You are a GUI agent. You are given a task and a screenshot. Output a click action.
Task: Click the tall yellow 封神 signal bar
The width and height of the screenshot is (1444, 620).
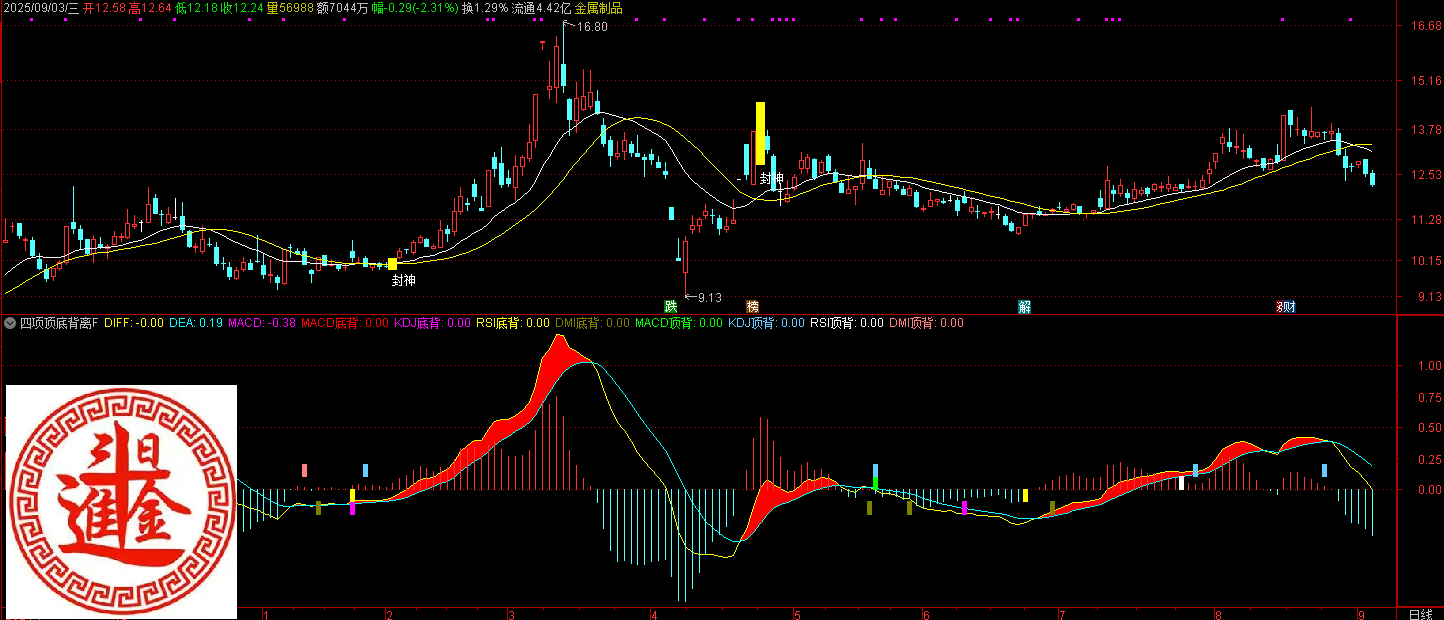click(x=761, y=133)
